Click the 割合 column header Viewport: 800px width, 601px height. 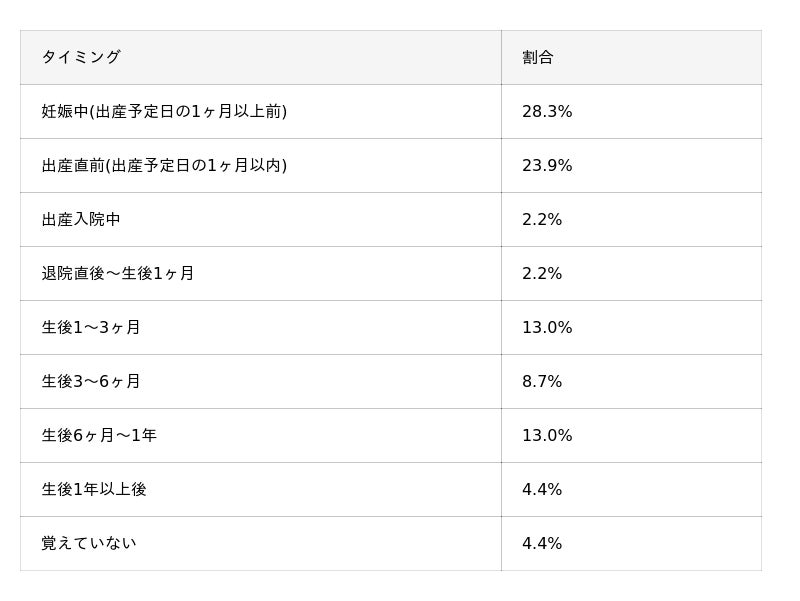tap(537, 57)
